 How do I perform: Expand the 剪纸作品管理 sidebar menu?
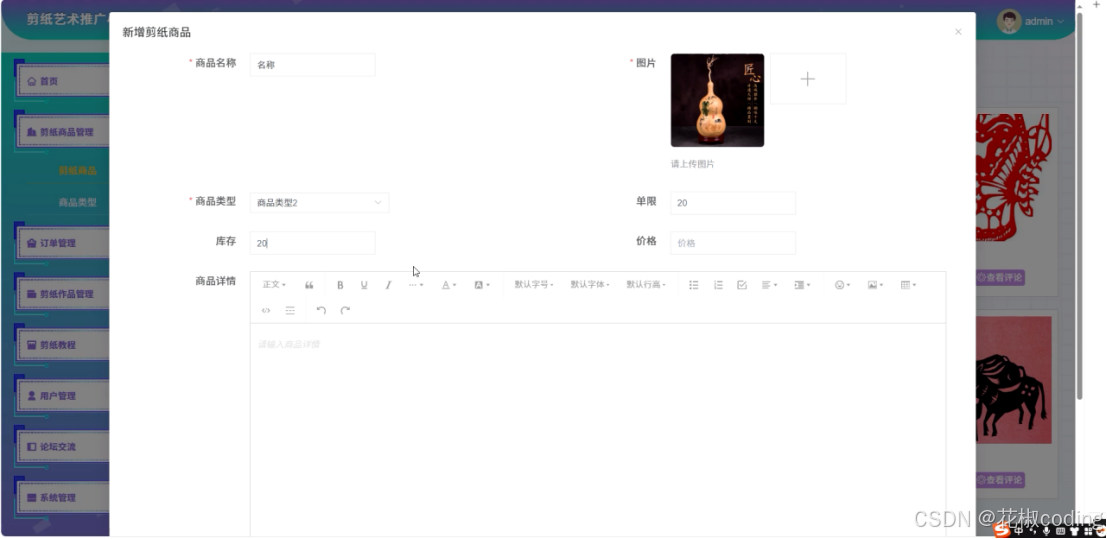(x=63, y=294)
